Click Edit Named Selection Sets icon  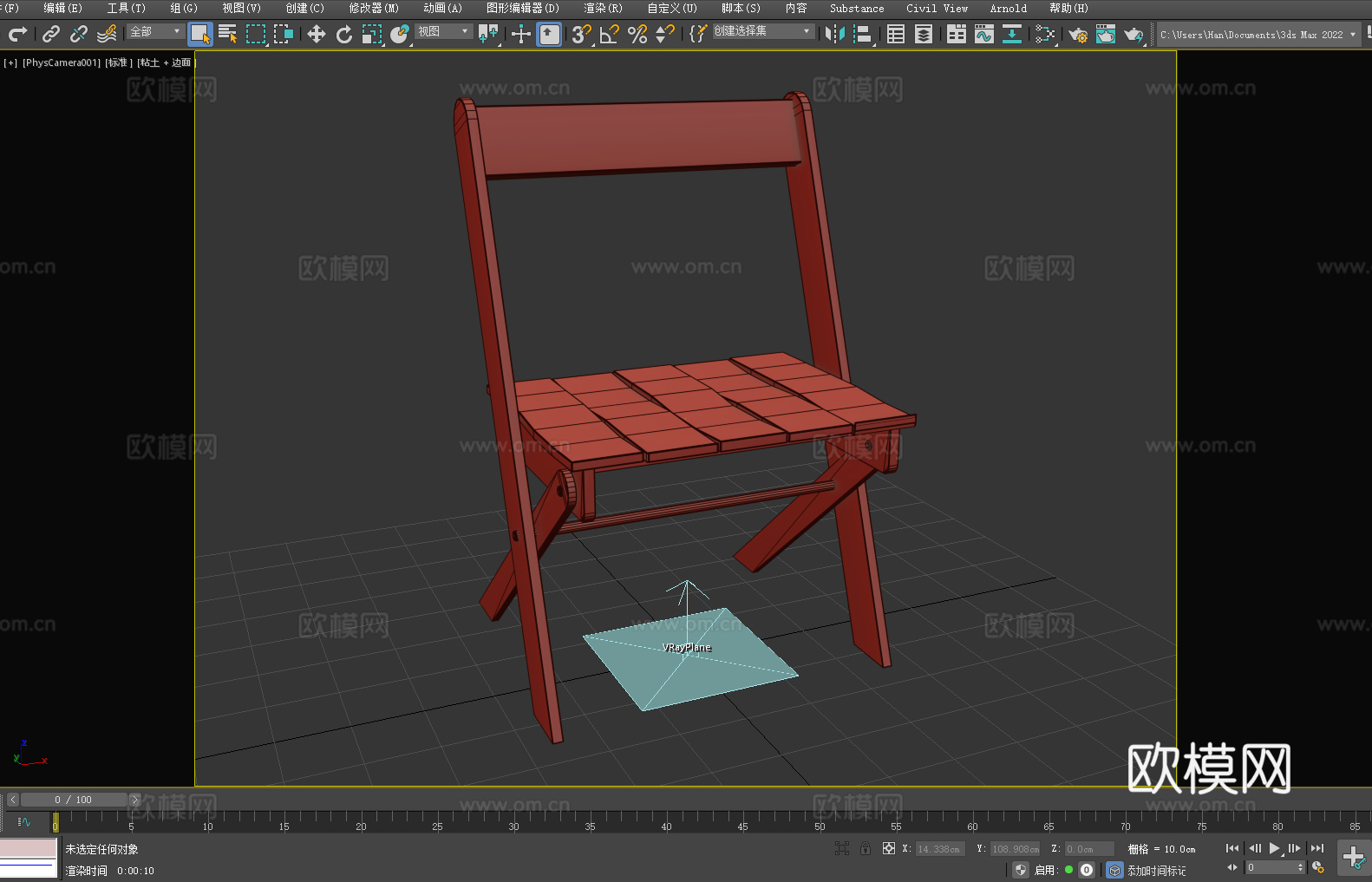point(698,34)
